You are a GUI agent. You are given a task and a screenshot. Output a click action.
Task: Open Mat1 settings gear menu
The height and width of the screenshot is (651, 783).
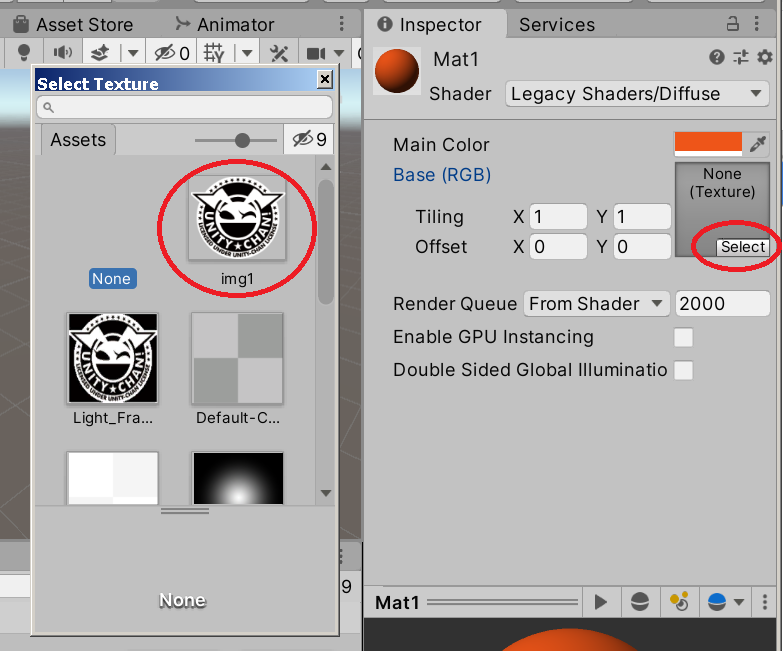coord(765,57)
